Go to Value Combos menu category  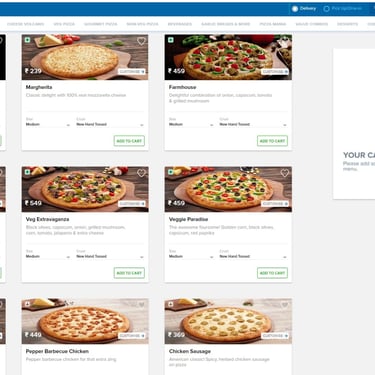click(312, 24)
